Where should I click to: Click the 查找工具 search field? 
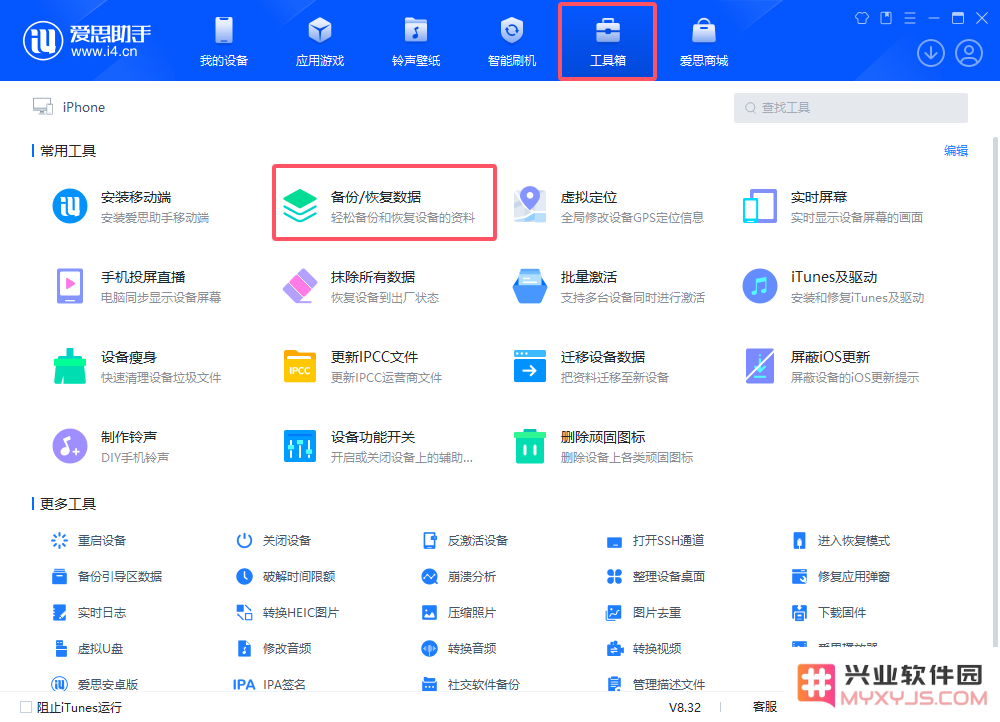[x=850, y=108]
